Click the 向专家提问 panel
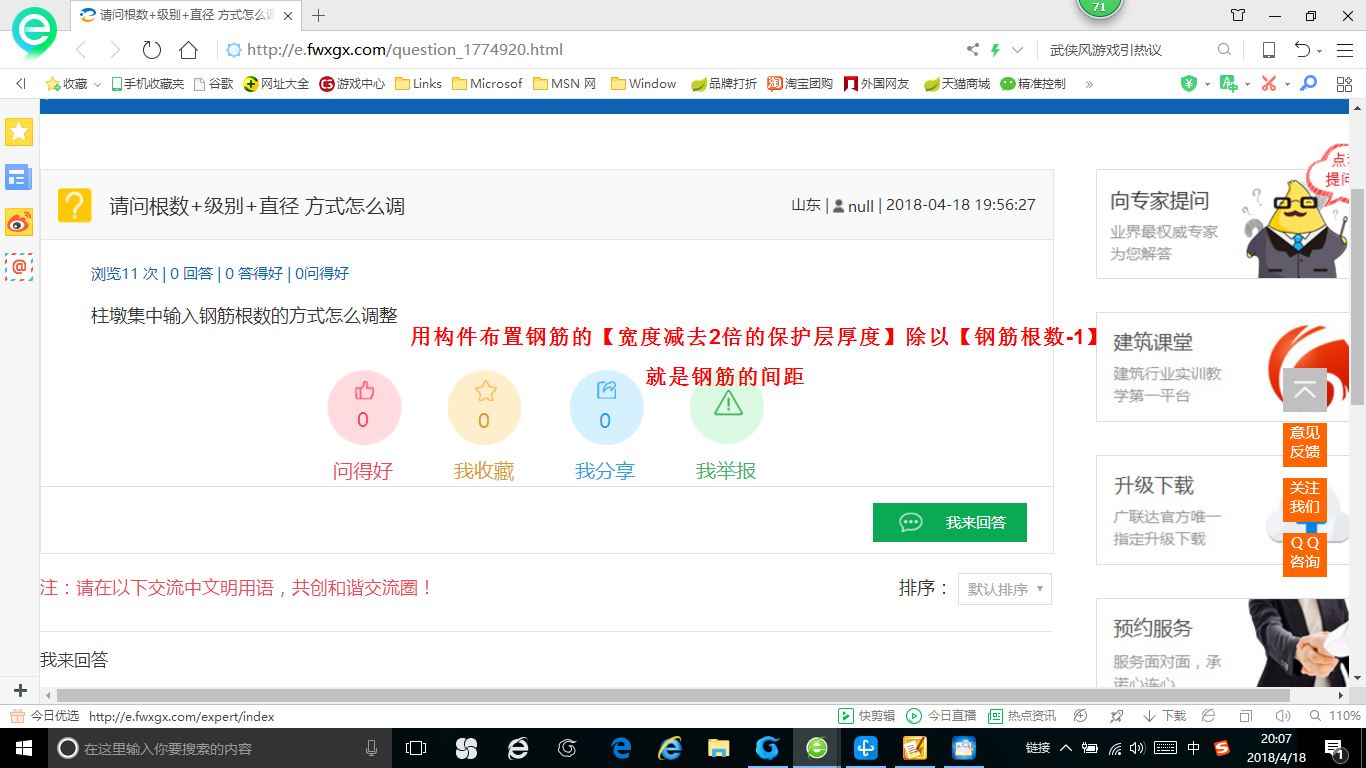This screenshot has height=768, width=1366. [1224, 224]
